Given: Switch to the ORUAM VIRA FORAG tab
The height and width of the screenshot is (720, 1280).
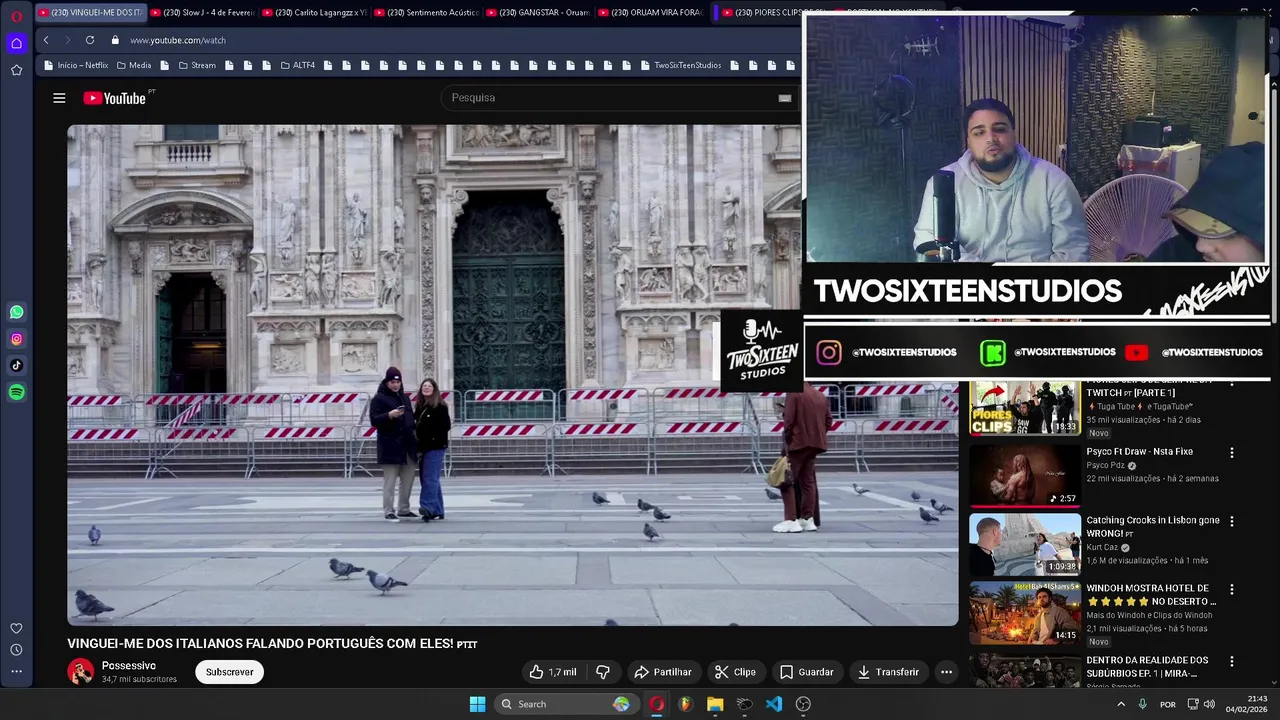Looking at the screenshot, I should click(651, 13).
